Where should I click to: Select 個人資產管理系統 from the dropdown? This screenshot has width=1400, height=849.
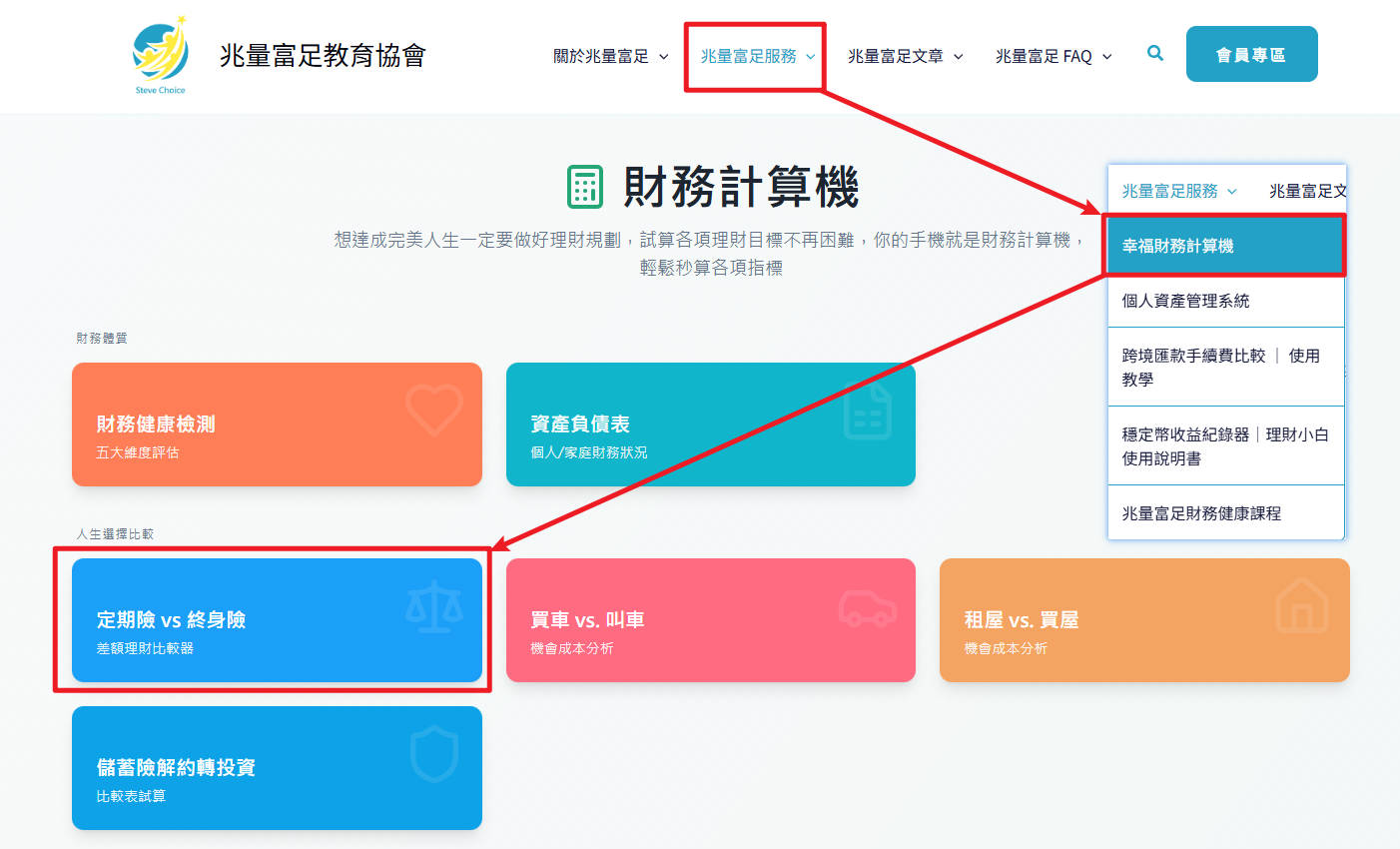pyautogui.click(x=1226, y=301)
